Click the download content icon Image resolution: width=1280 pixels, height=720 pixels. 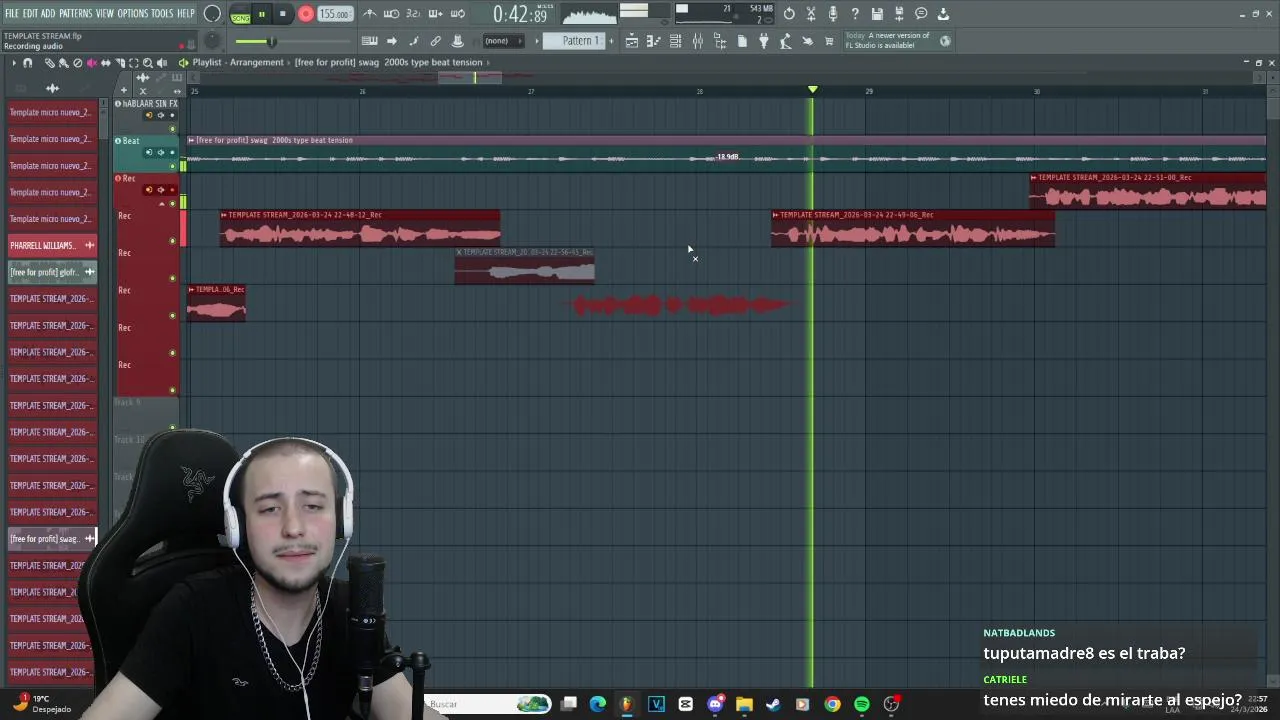943,14
